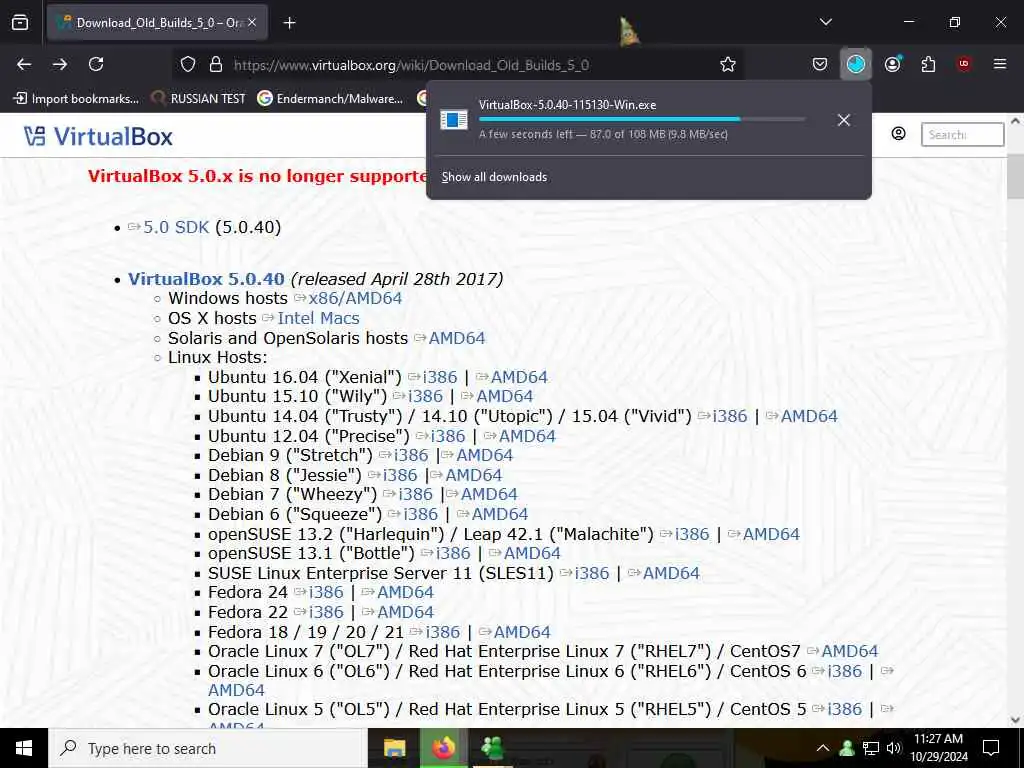Click the volume speaker tray icon
This screenshot has width=1024, height=768.
click(893, 748)
